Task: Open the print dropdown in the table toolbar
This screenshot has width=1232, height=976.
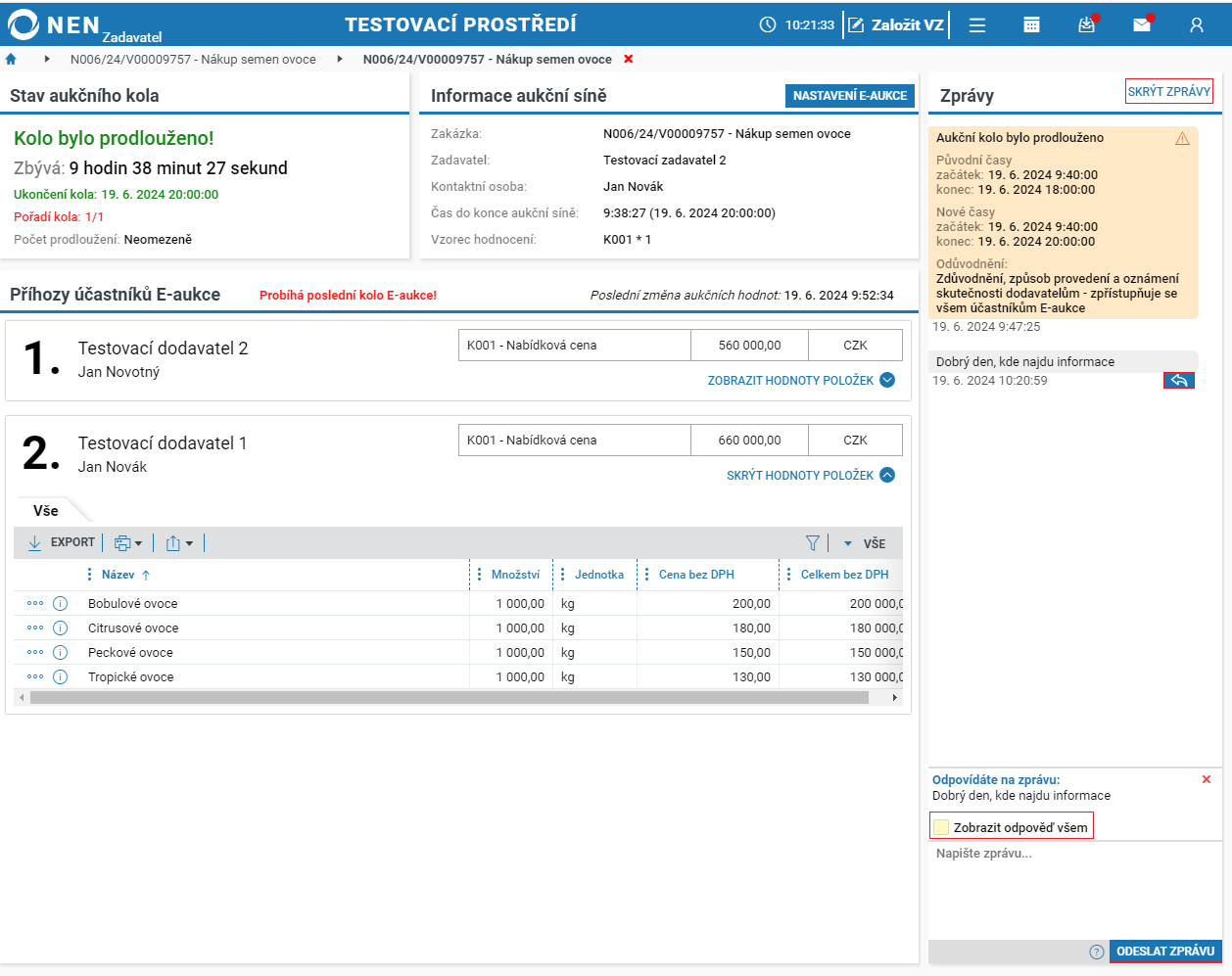Action: click(x=128, y=542)
